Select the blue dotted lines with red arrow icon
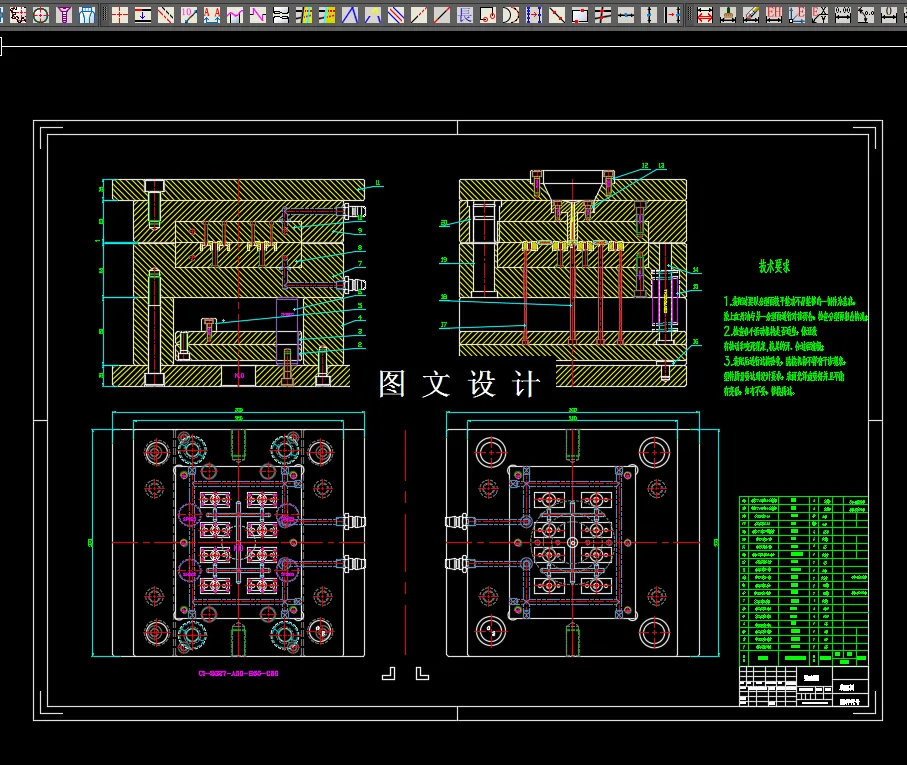Viewport: 907px width, 765px height. 534,14
